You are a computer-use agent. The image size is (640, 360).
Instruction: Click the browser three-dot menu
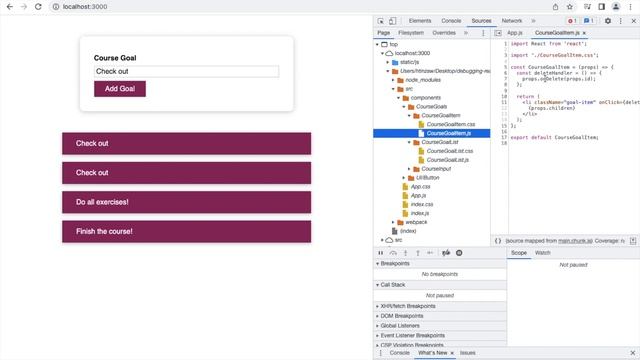tap(631, 7)
